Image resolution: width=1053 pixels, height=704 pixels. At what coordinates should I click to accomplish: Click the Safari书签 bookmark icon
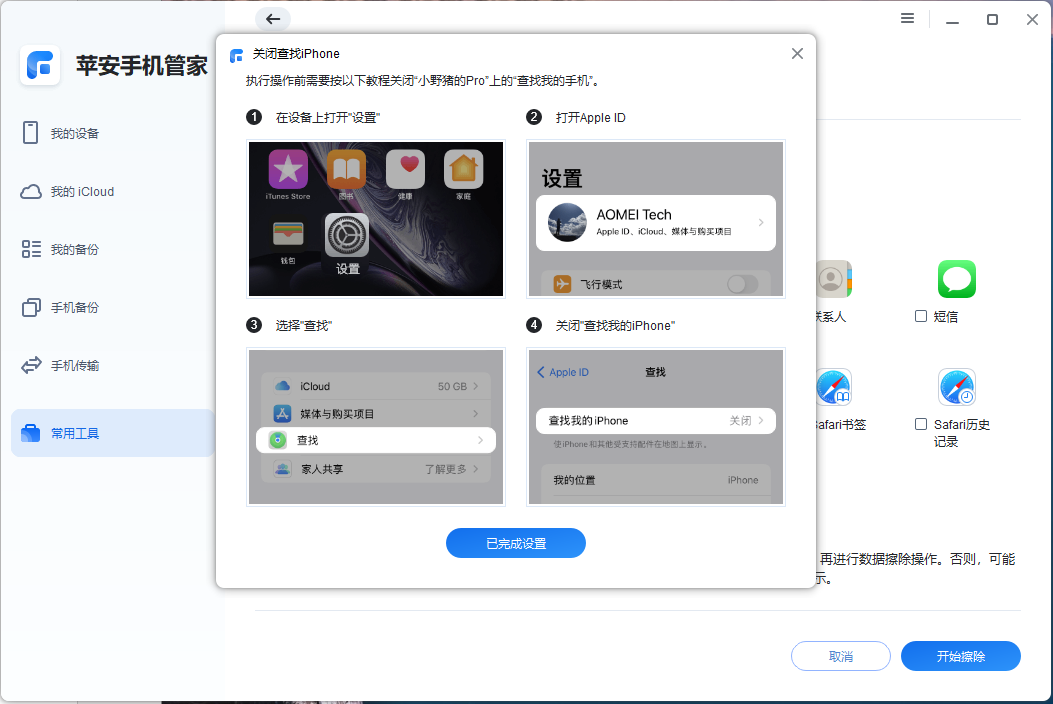(833, 387)
